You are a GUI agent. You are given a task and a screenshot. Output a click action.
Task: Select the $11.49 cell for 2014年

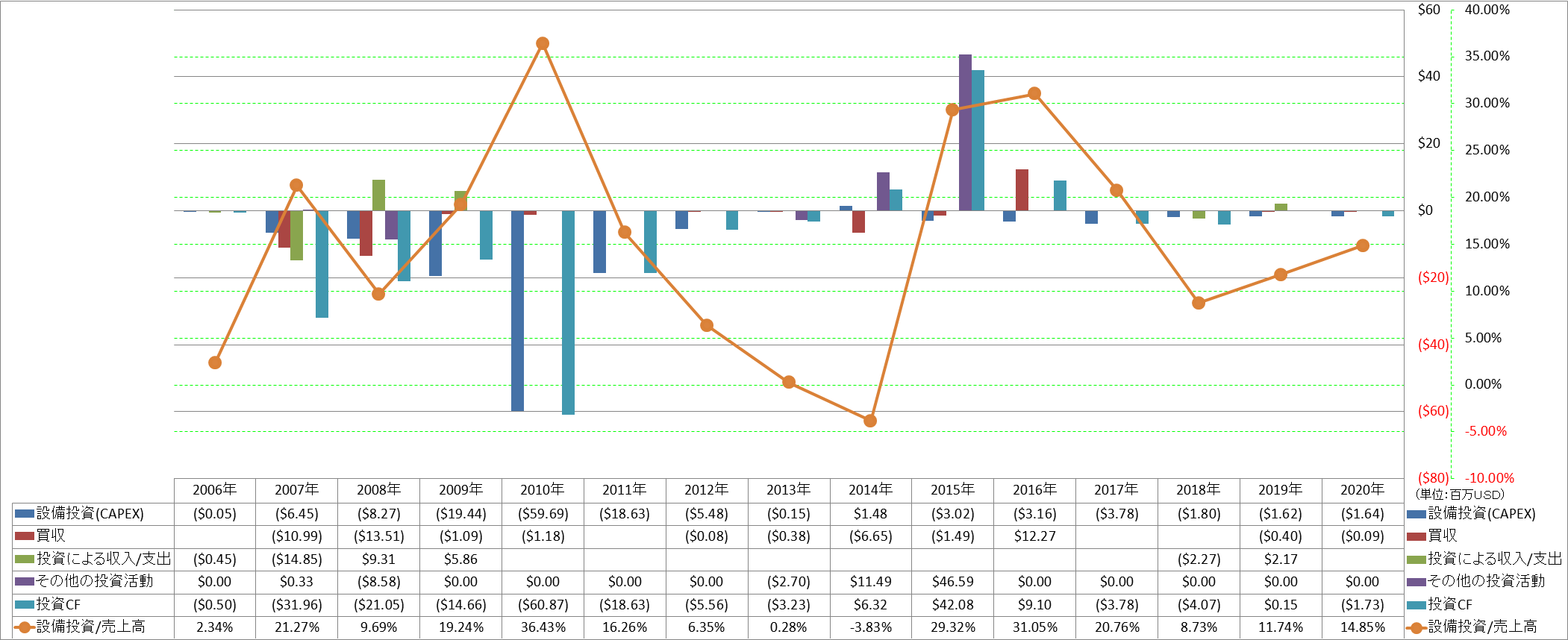pyautogui.click(x=870, y=582)
